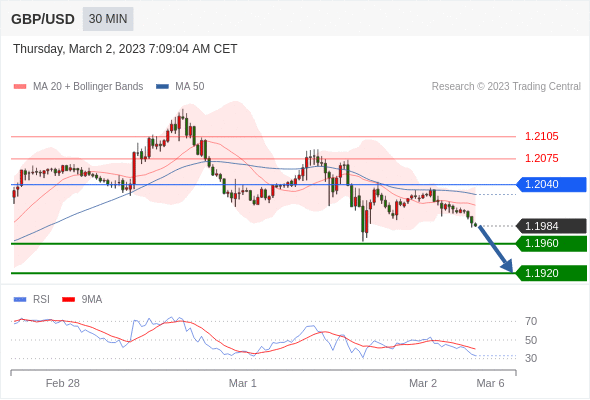Click the Feb 28 date axis label
This screenshot has height=400, width=590.
pos(63,383)
